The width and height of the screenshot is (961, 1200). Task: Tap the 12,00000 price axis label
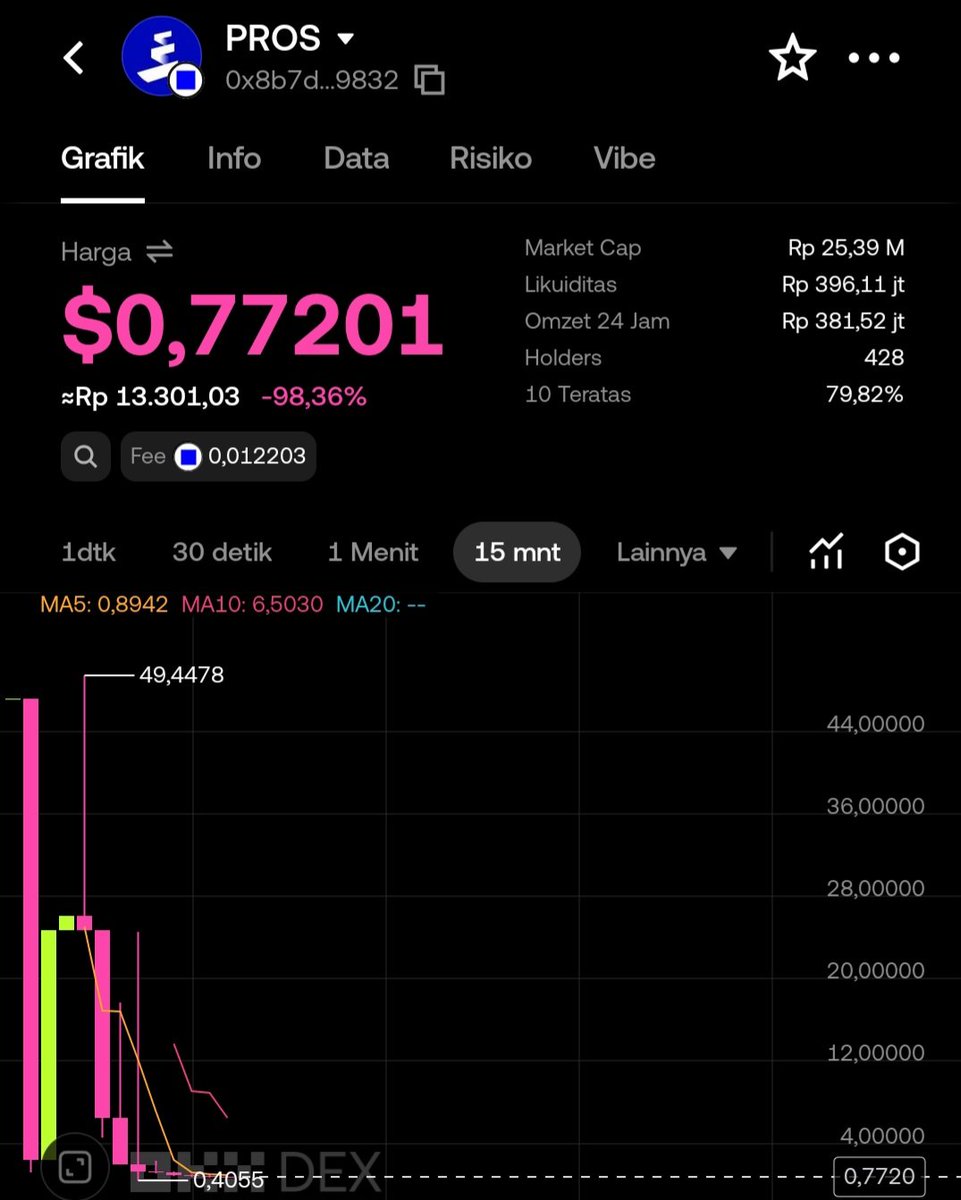tap(876, 1053)
